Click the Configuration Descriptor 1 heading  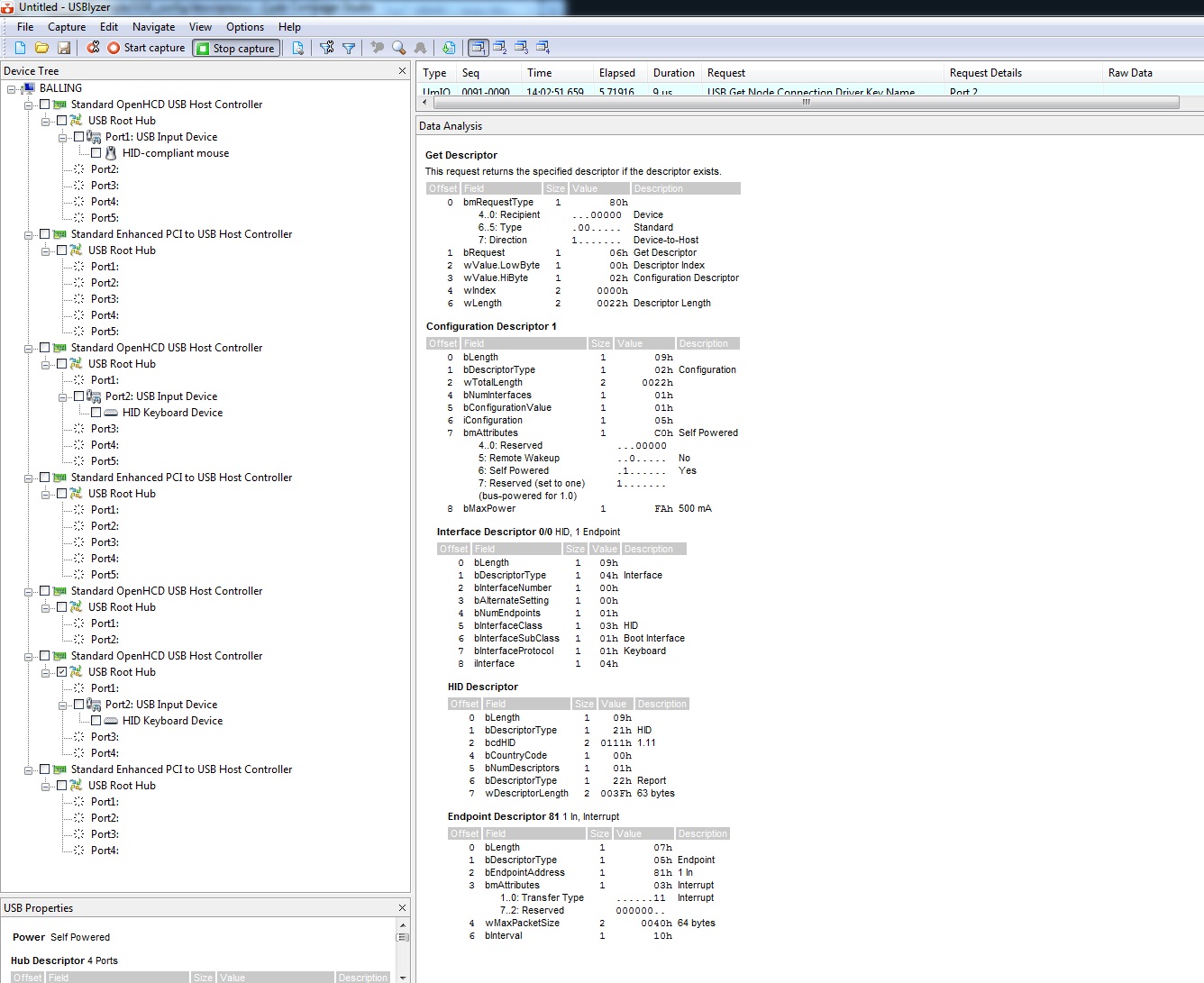click(x=491, y=326)
